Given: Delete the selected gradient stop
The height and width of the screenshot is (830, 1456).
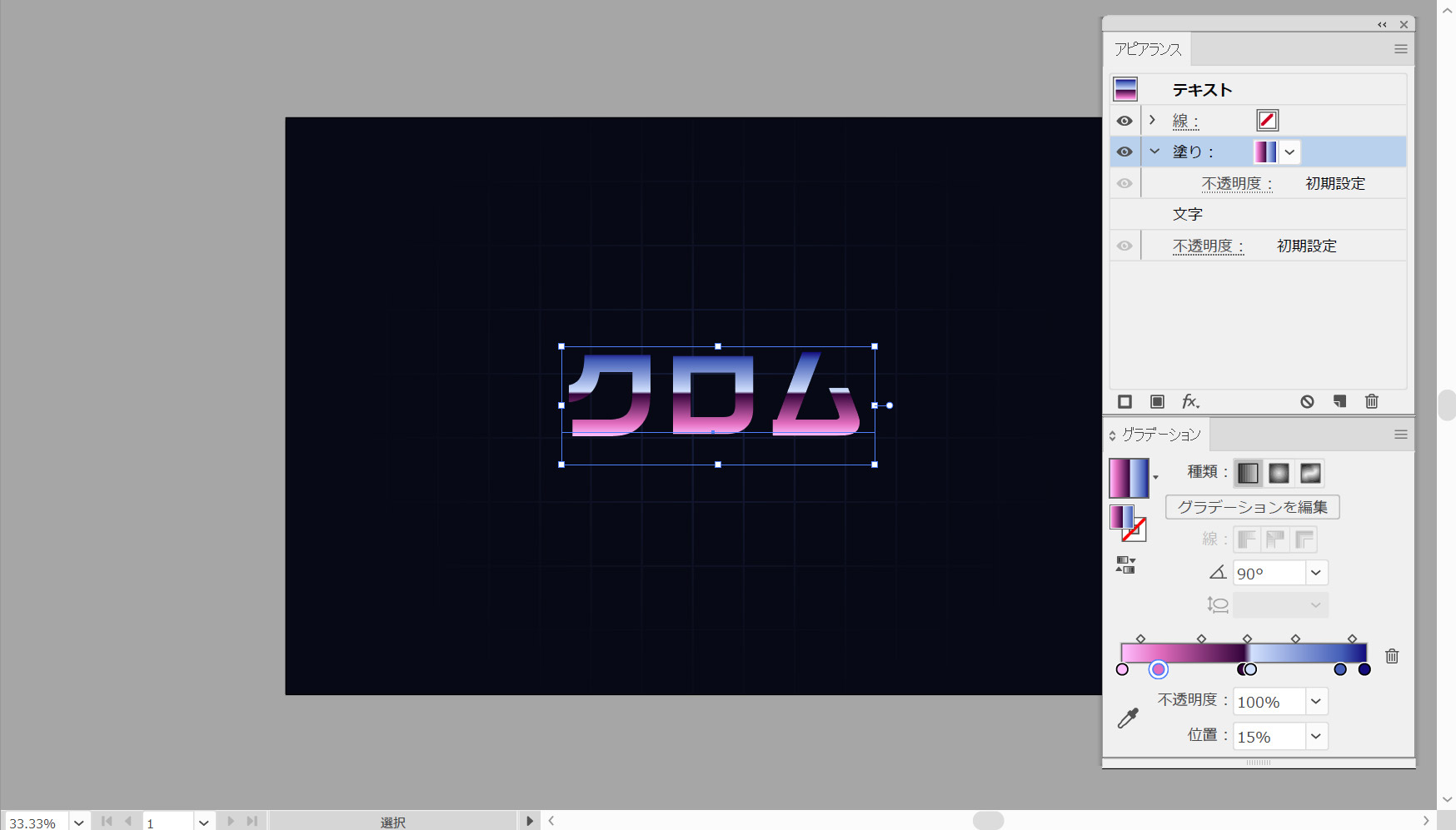Looking at the screenshot, I should point(1392,656).
